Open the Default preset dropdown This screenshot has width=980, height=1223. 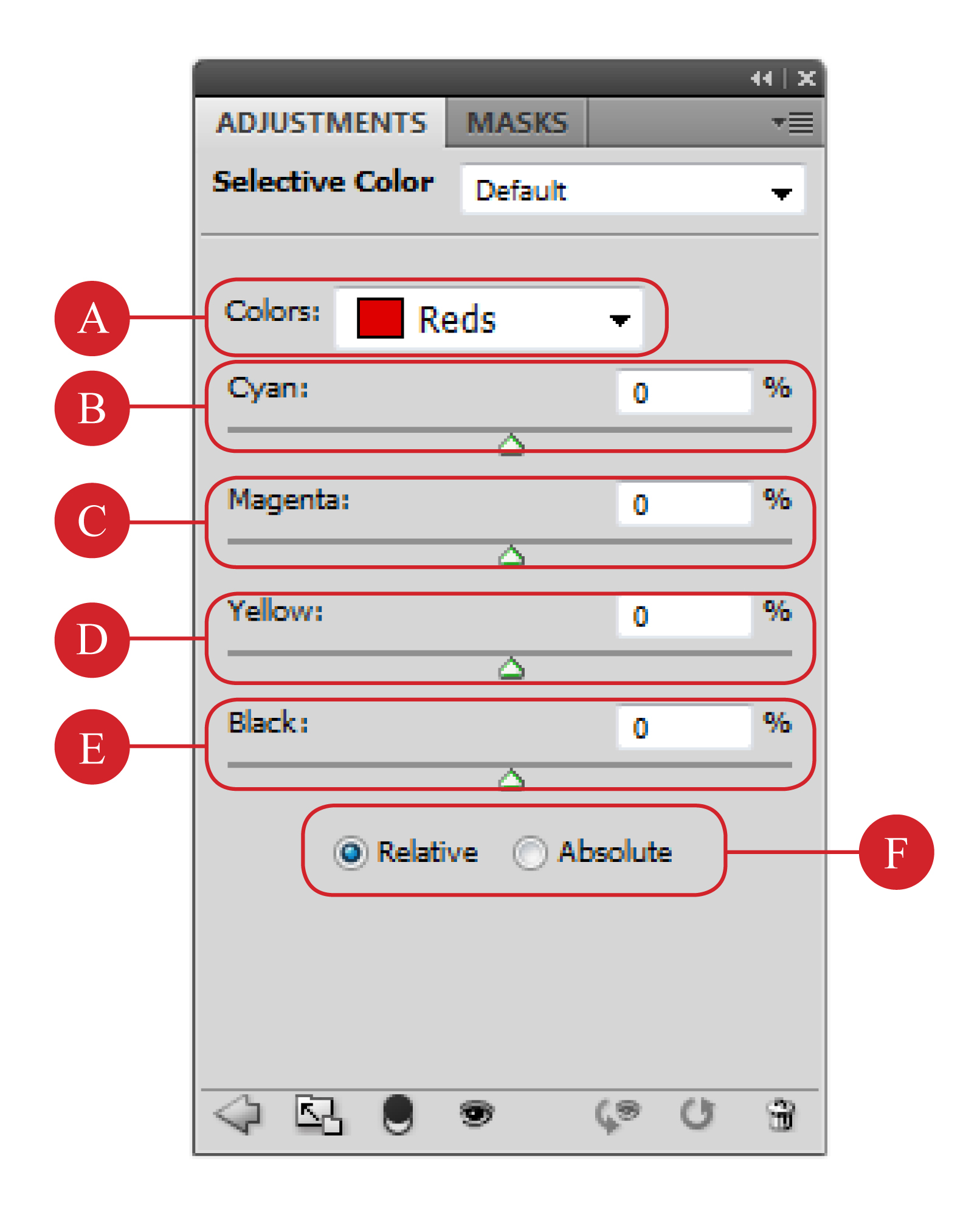pyautogui.click(x=632, y=190)
